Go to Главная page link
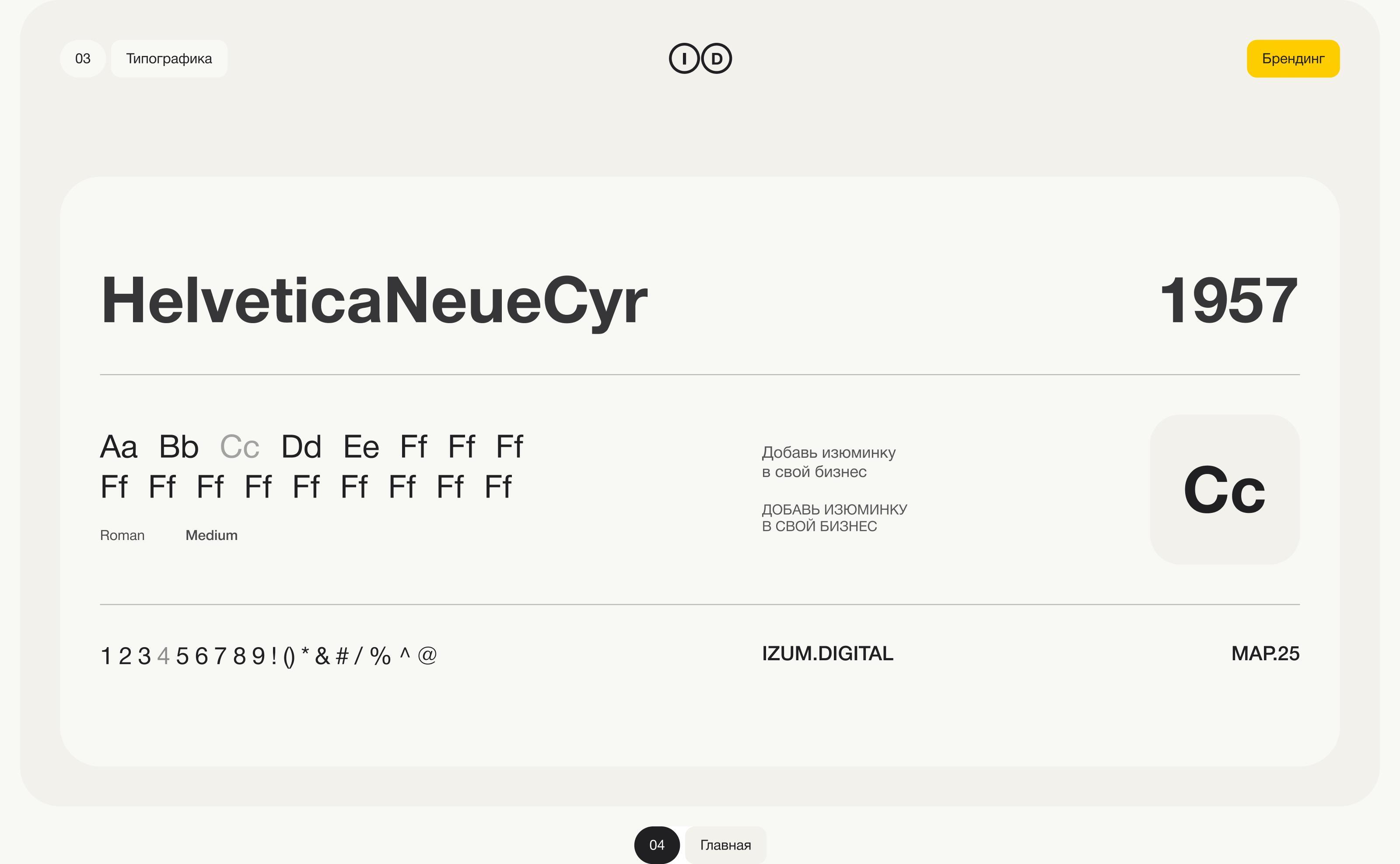 click(725, 845)
